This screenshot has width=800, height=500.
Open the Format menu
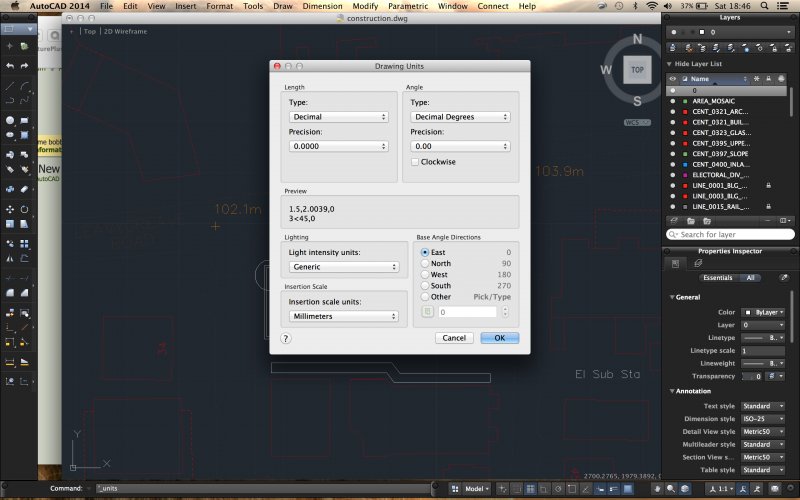tap(219, 6)
